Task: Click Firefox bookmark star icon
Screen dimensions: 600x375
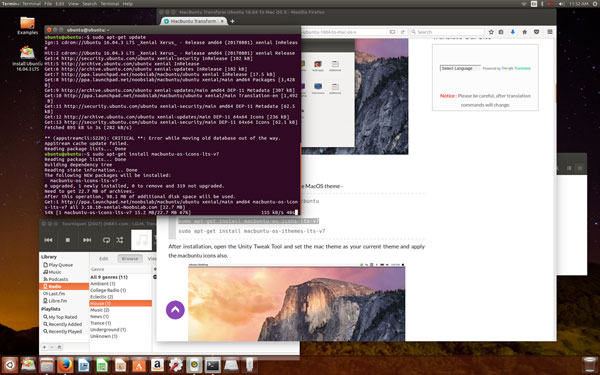Action: pyautogui.click(x=491, y=32)
